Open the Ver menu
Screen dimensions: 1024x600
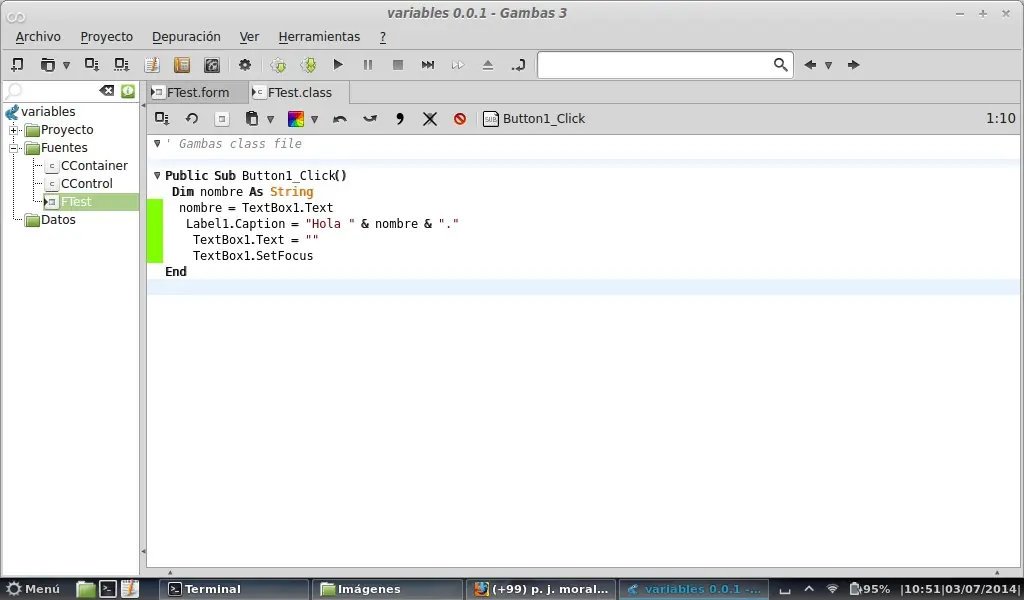[249, 37]
